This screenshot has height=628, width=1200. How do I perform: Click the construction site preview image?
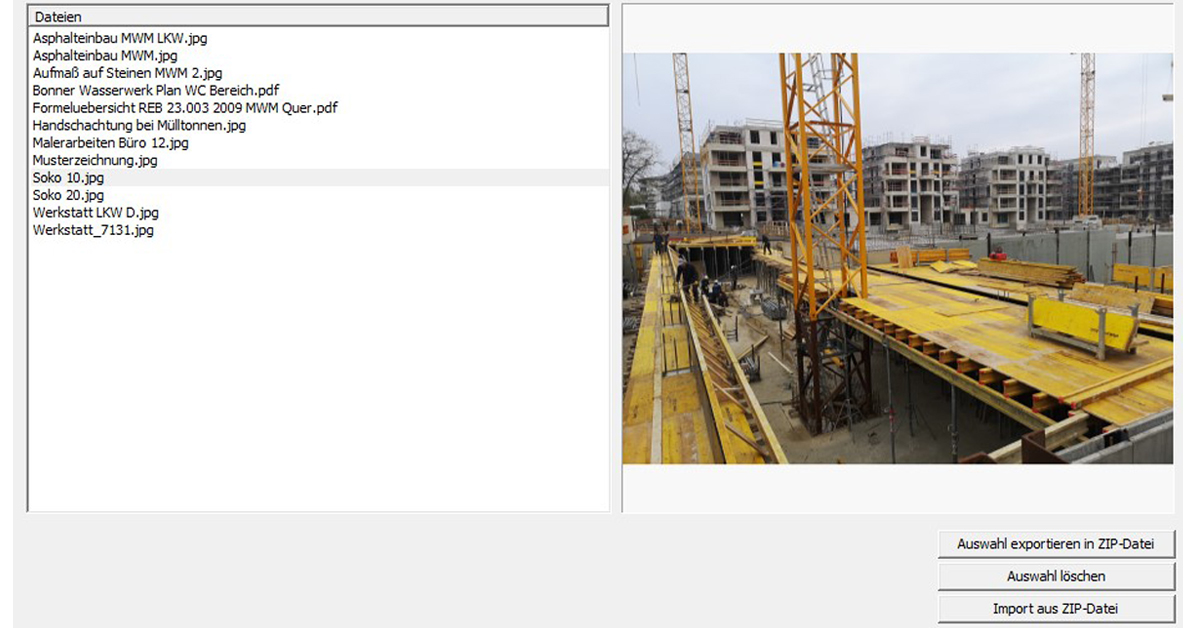point(898,258)
